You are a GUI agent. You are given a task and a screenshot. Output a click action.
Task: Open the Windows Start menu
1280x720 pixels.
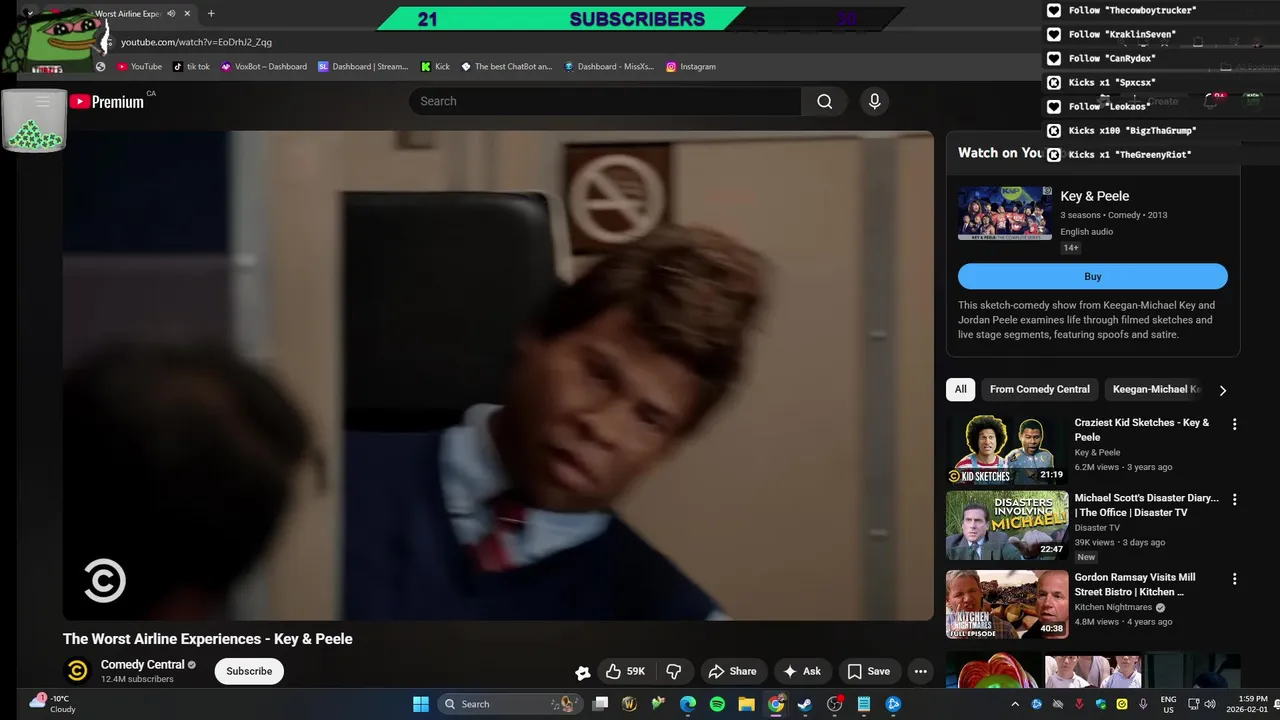pyautogui.click(x=421, y=704)
